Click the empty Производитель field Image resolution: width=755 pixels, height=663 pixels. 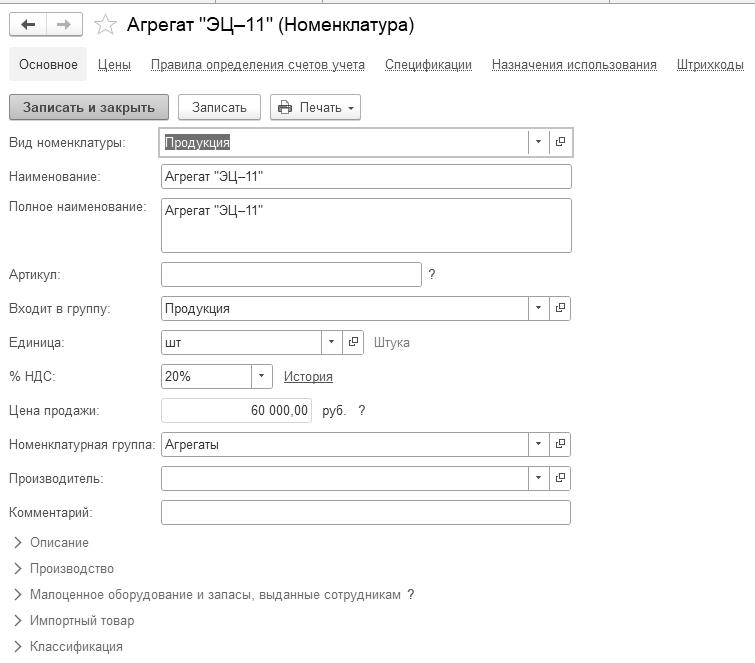tap(345, 478)
